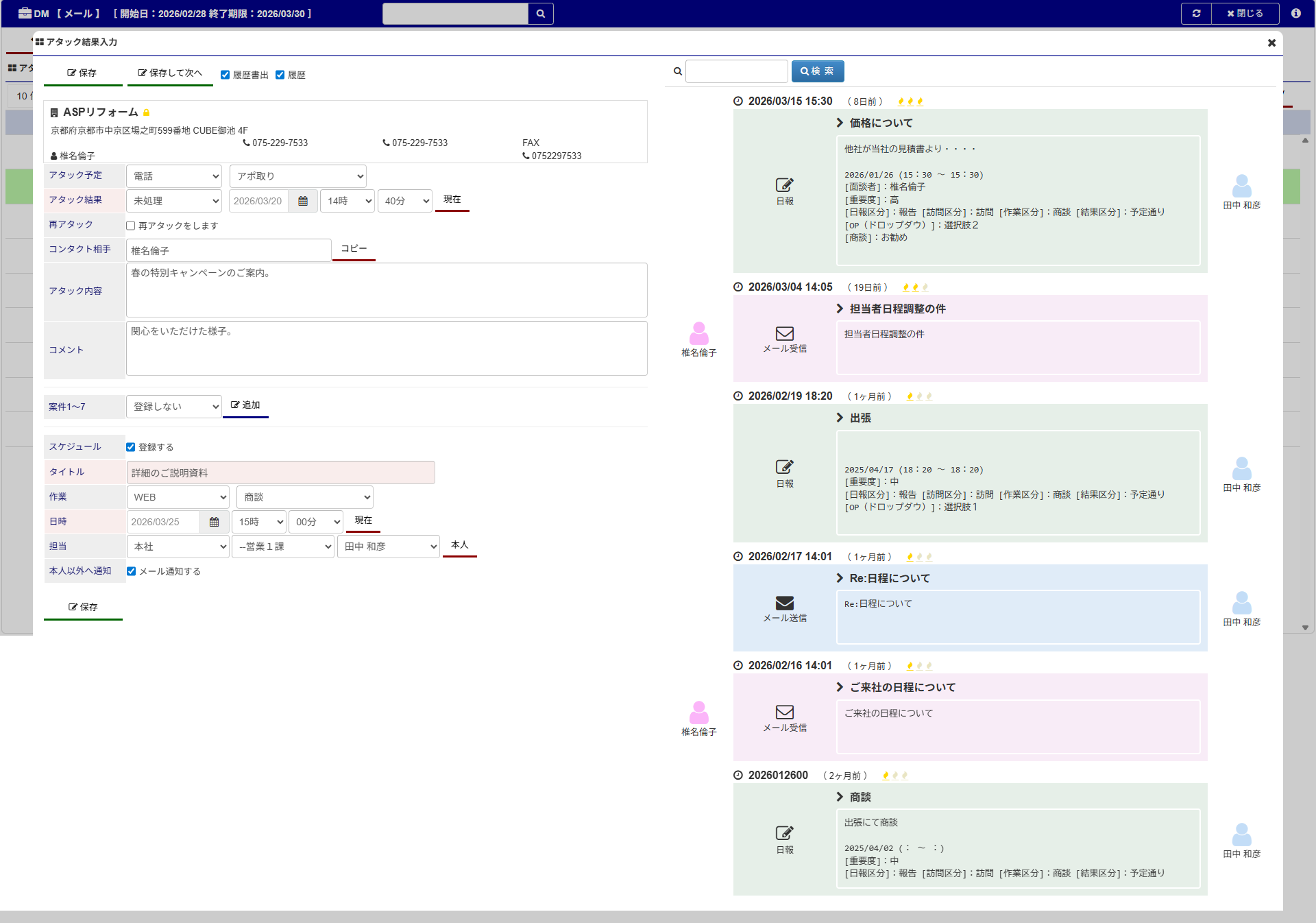Click the info icon at top right
Image resolution: width=1316 pixels, height=923 pixels.
(x=1295, y=14)
